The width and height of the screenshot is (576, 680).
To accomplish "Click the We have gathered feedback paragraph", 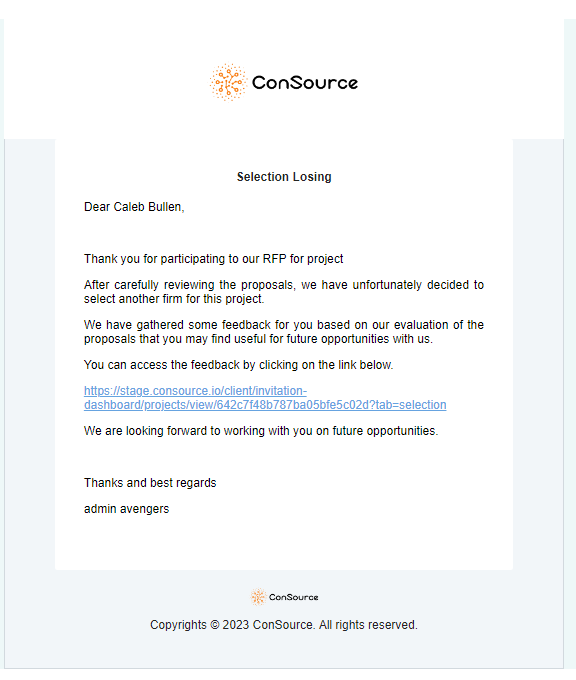I will coord(284,332).
